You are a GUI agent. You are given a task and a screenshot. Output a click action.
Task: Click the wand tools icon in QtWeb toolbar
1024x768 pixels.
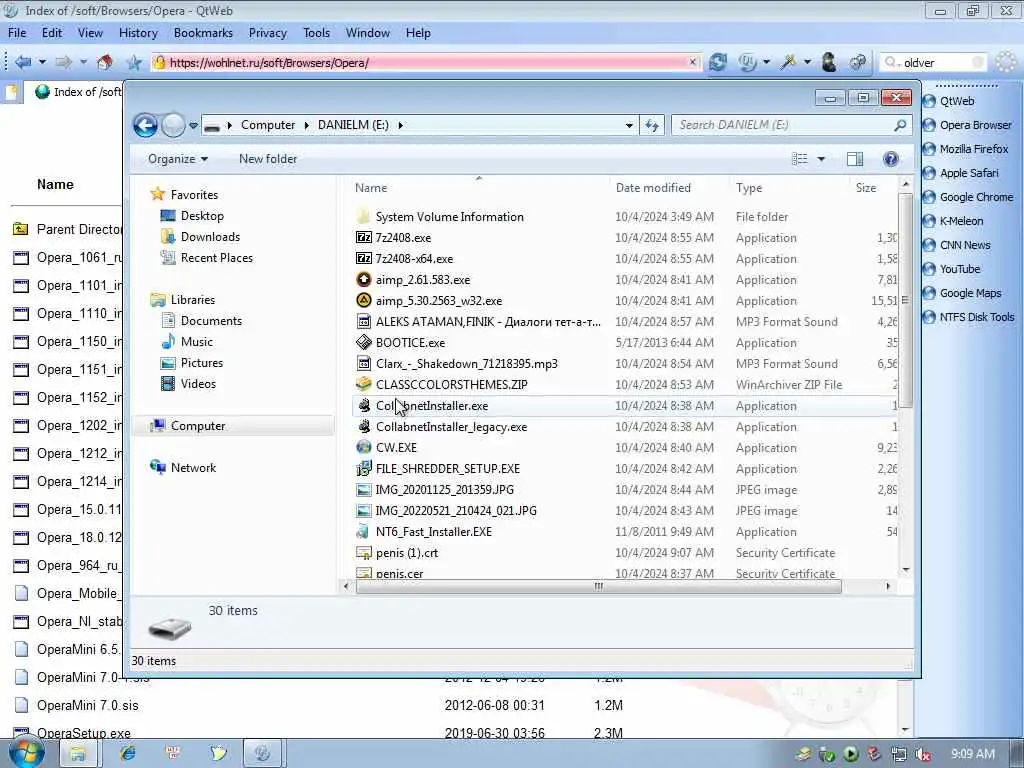click(x=789, y=62)
